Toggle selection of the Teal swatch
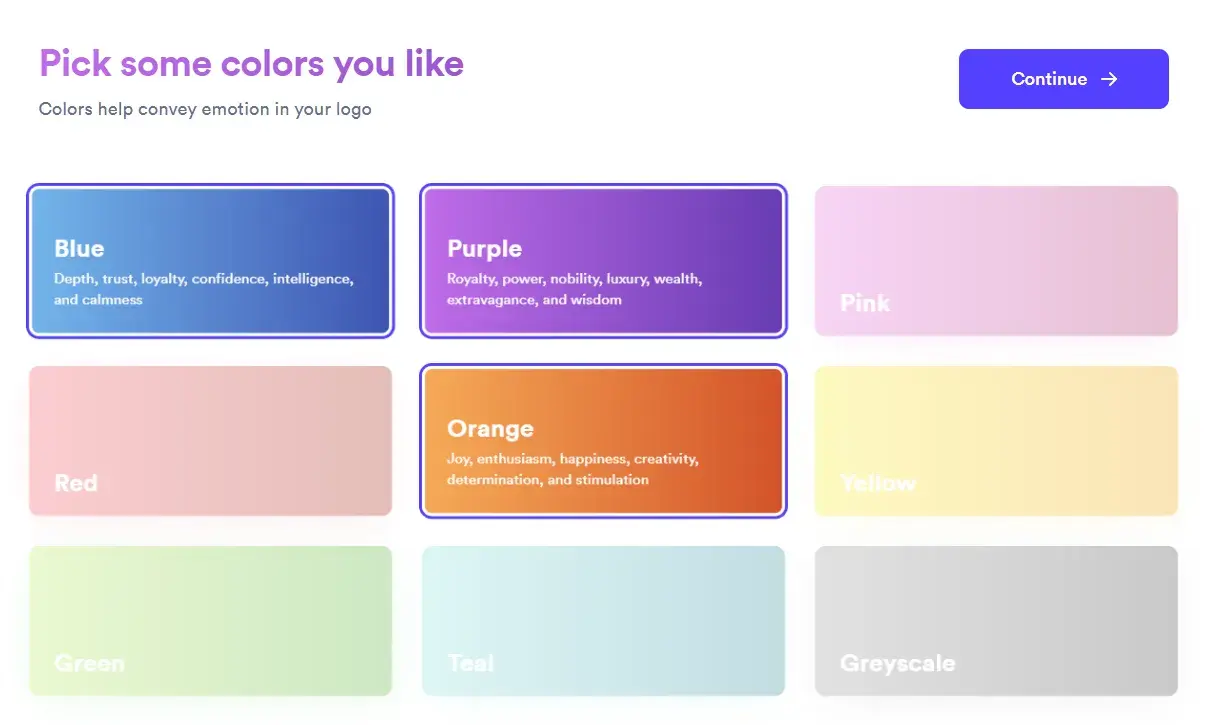The height and width of the screenshot is (725, 1214). pyautogui.click(x=603, y=620)
